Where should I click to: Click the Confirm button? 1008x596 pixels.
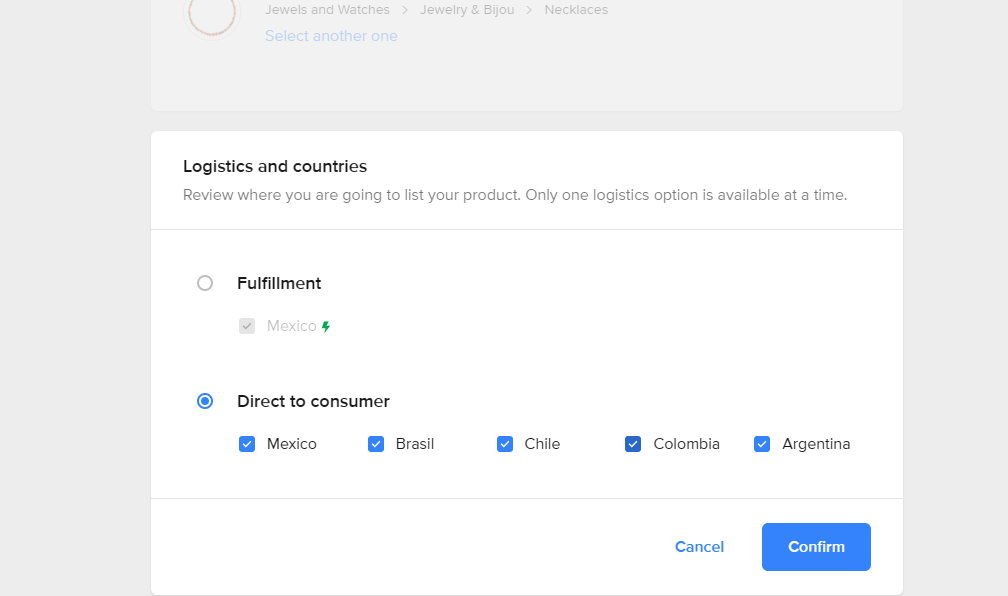click(x=816, y=546)
